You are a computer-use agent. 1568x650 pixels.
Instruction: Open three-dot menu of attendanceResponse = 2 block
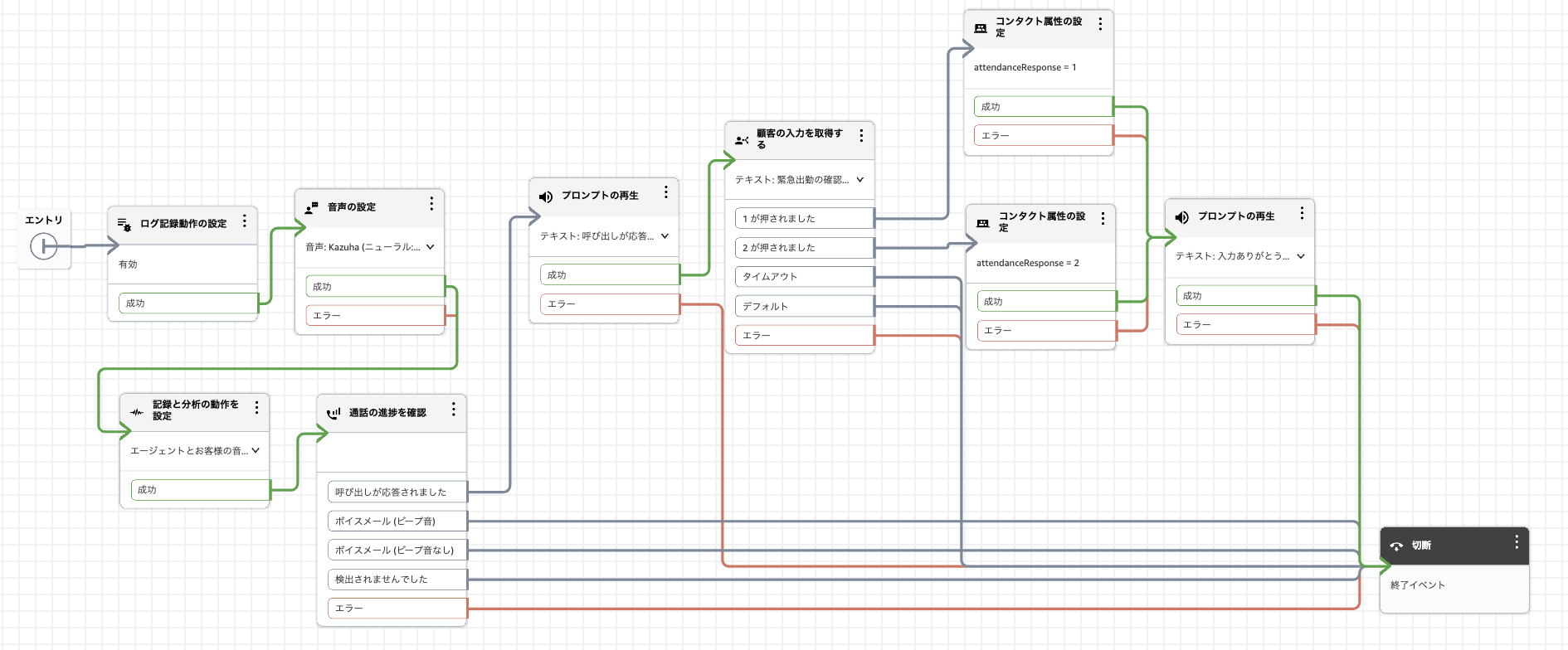click(1103, 219)
